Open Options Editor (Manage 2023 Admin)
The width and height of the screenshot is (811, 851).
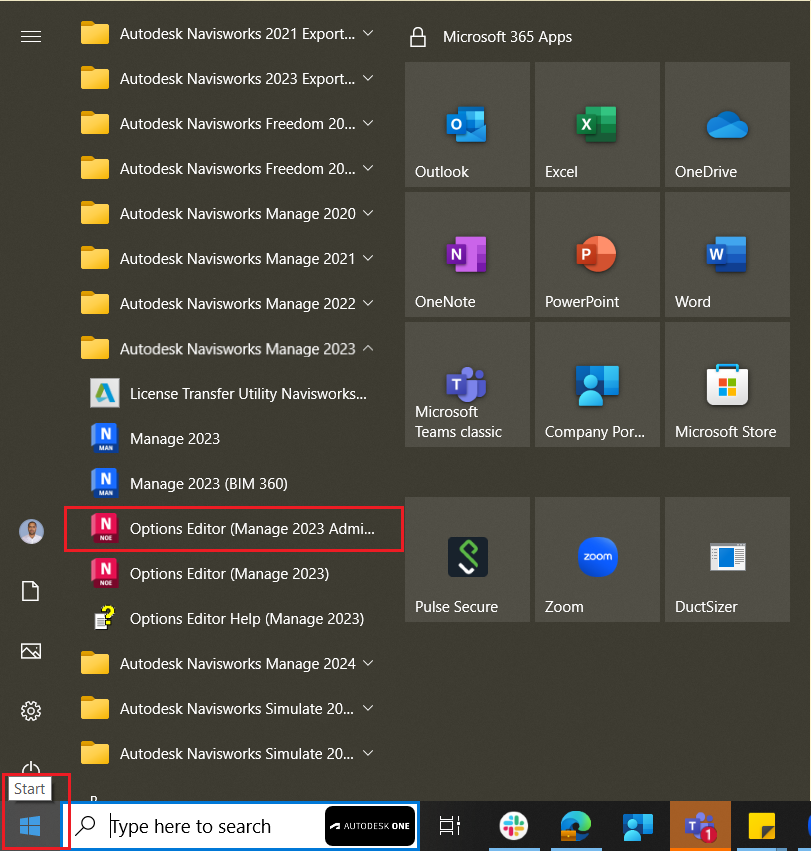(x=233, y=529)
